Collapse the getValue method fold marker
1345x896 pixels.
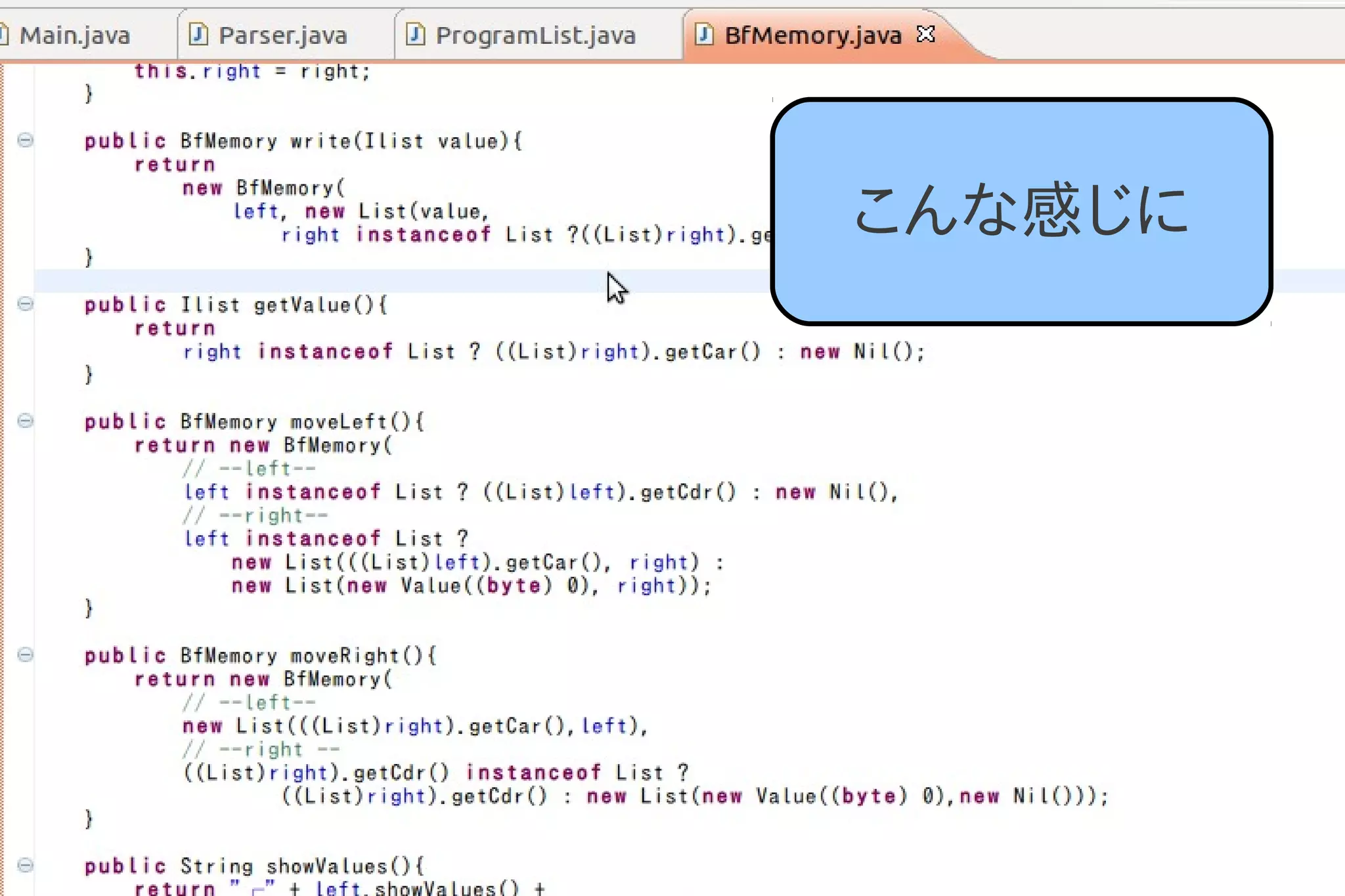click(25, 303)
